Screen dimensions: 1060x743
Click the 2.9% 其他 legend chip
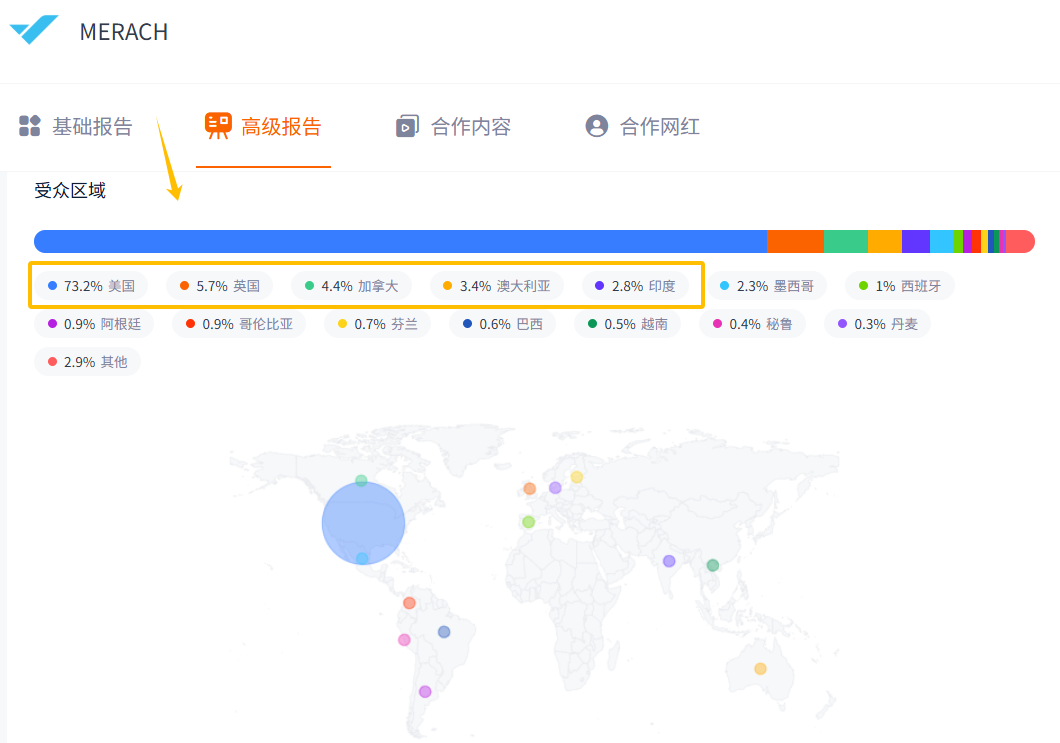pyautogui.click(x=87, y=362)
